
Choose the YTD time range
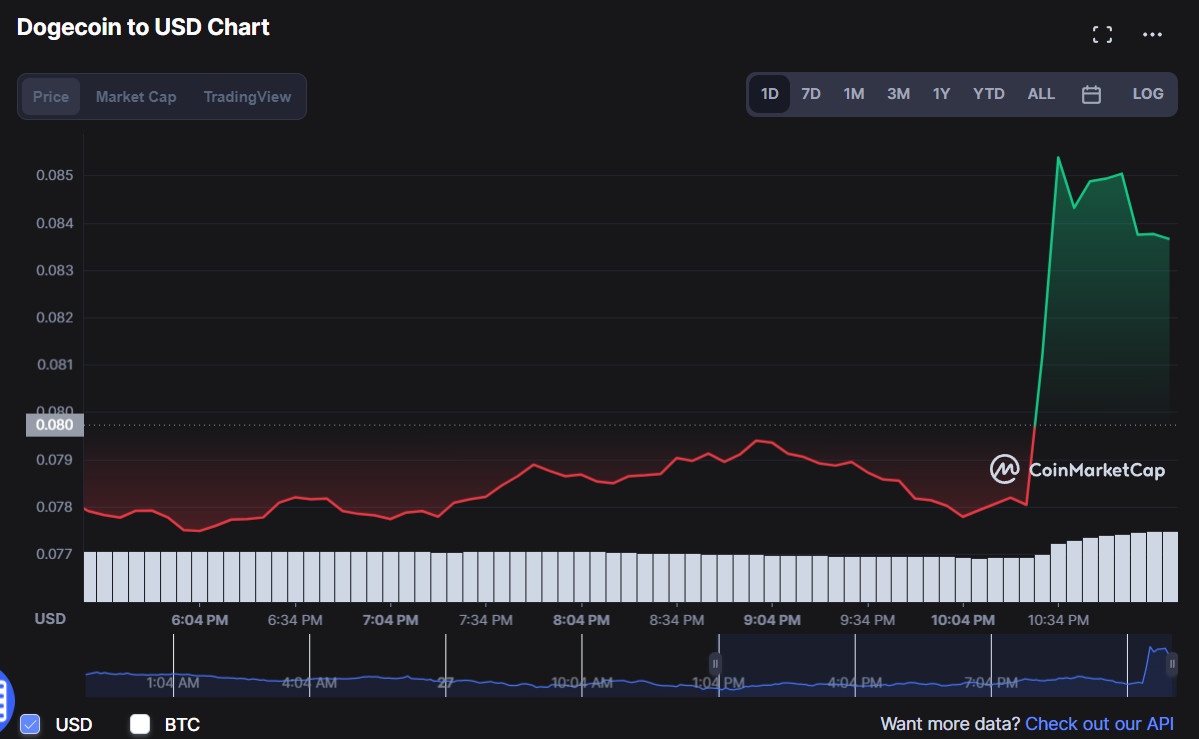click(988, 94)
